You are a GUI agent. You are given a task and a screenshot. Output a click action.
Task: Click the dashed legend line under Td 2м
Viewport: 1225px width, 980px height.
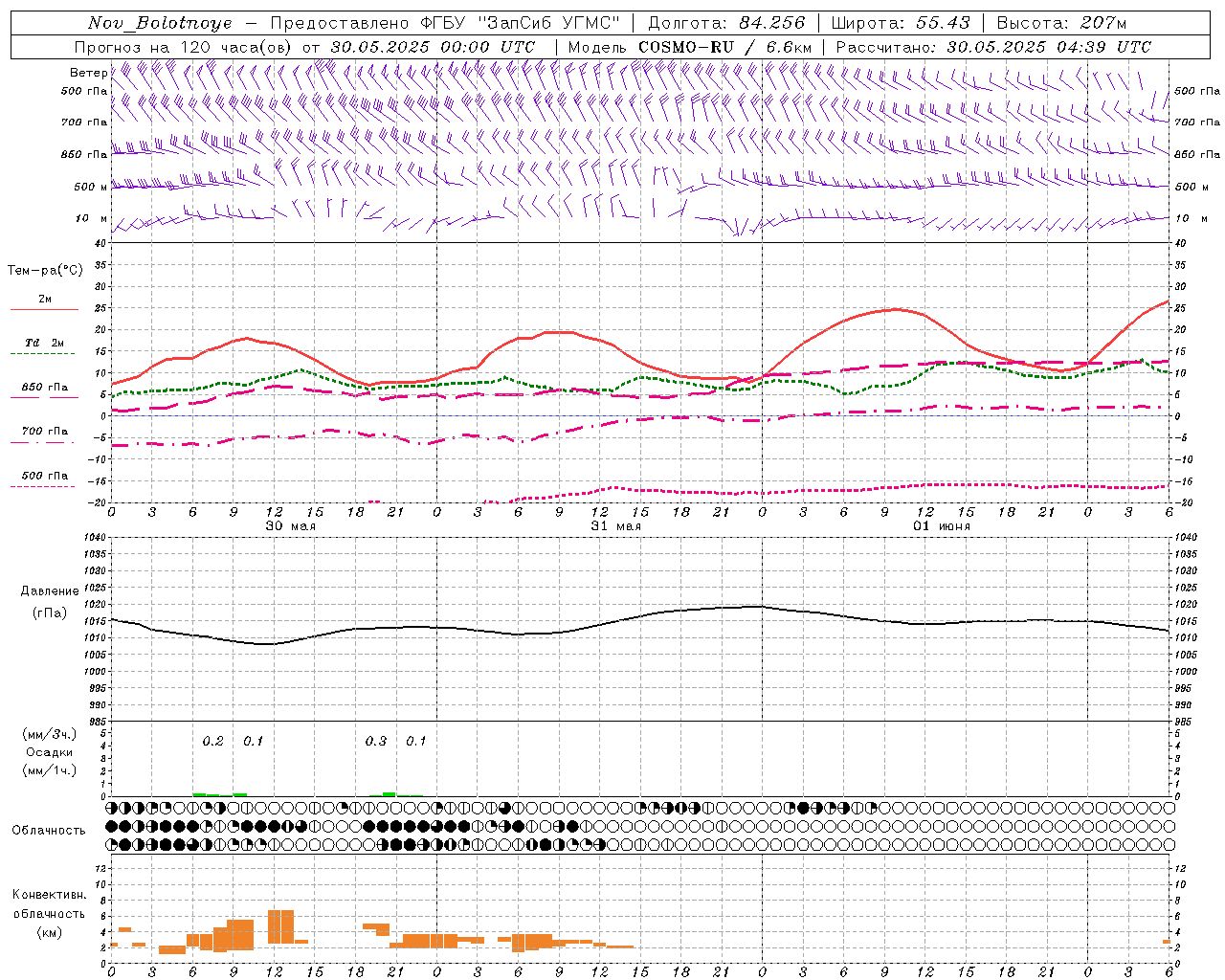coord(44,354)
